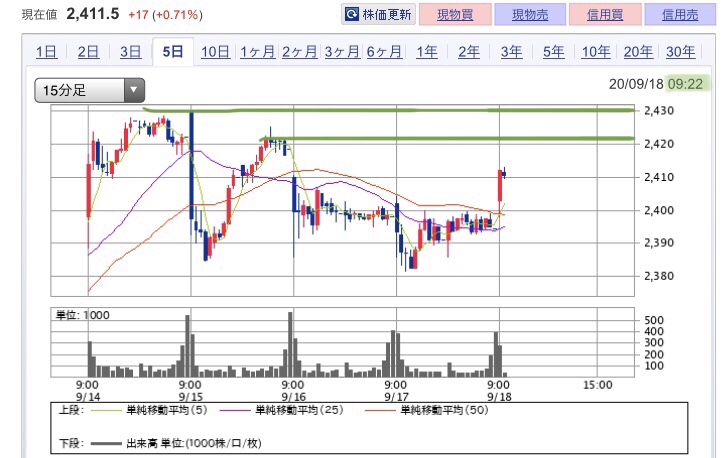Click the 2,380 price axis label
The image size is (722, 458).
(659, 276)
